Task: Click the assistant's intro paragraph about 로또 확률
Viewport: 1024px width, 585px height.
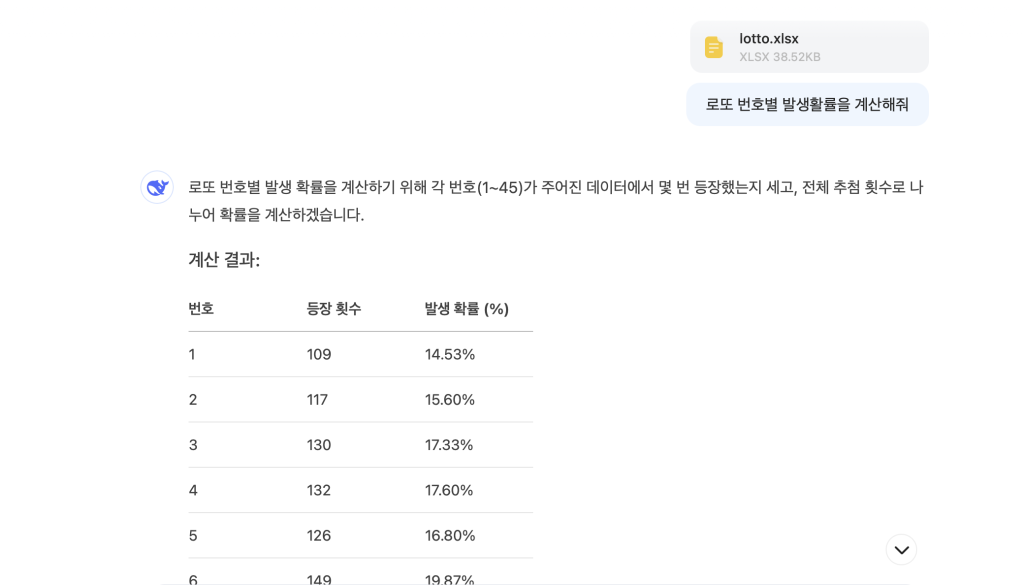Action: tap(555, 201)
